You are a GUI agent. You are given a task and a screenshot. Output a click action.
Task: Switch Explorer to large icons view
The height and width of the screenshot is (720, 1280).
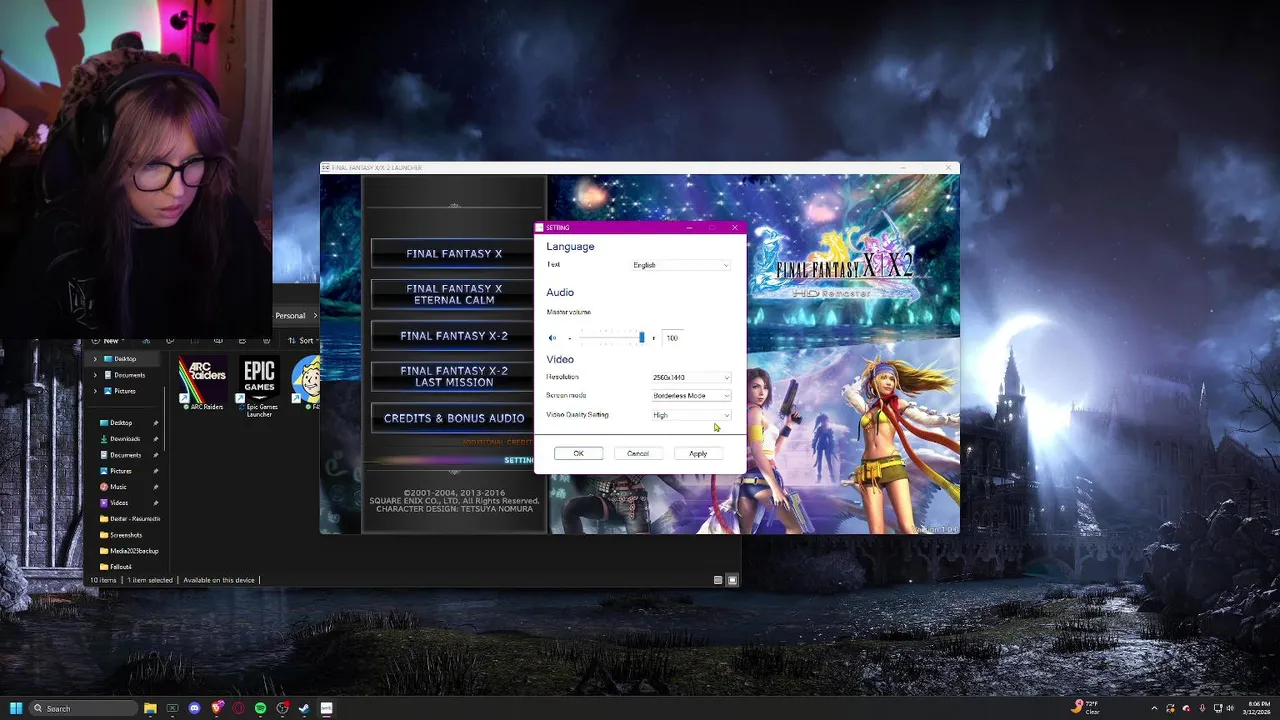click(732, 580)
